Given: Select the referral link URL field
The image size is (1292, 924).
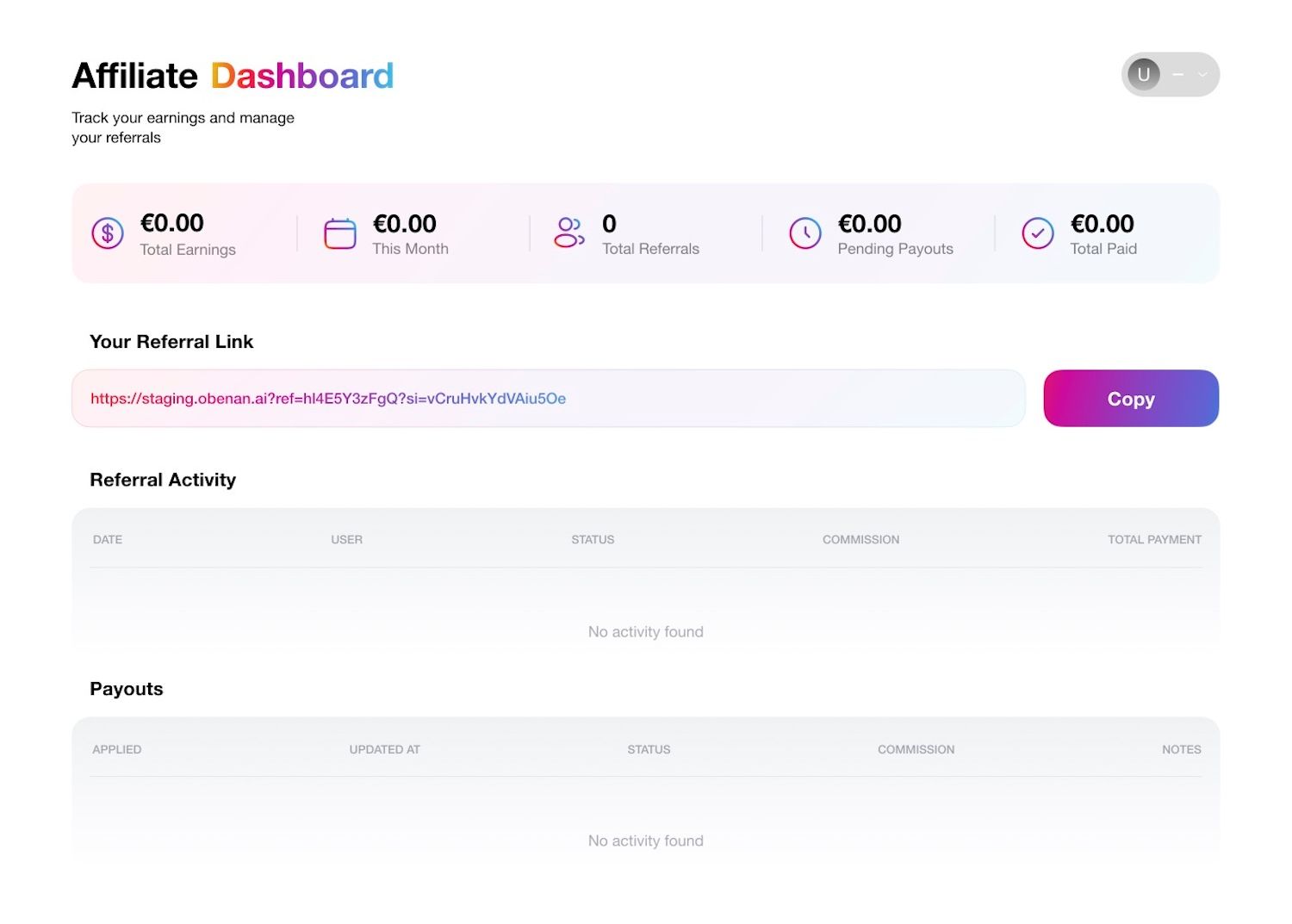Looking at the screenshot, I should point(549,399).
